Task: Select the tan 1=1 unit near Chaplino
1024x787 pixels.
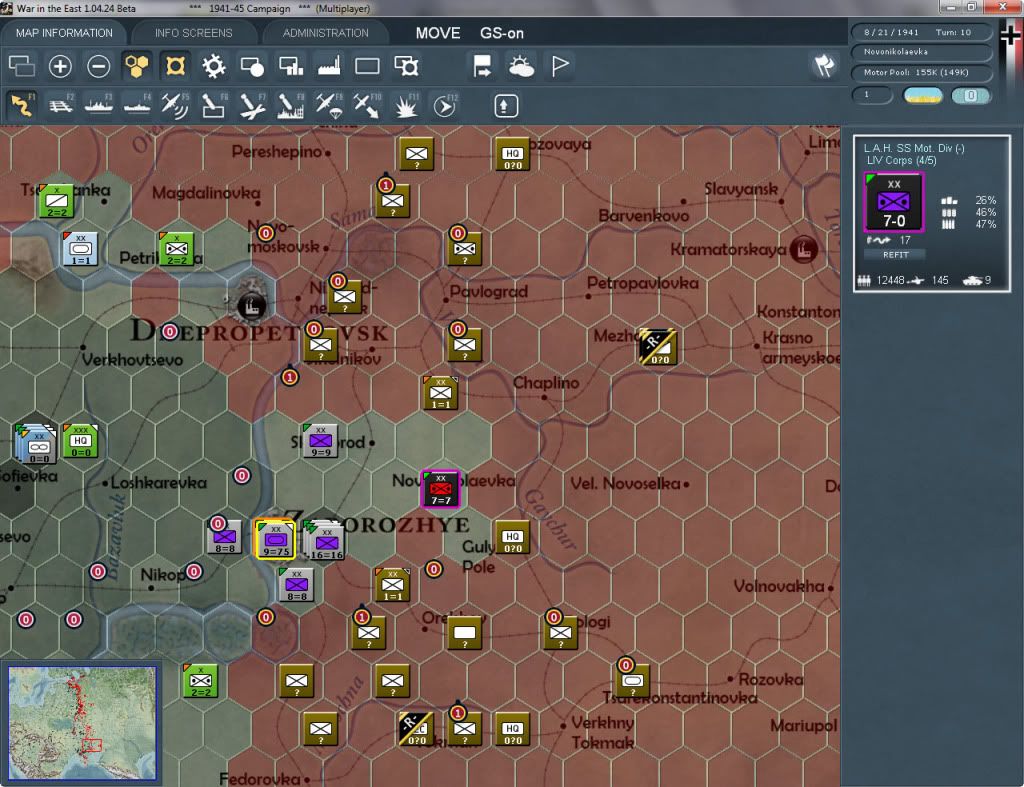Action: [x=440, y=393]
